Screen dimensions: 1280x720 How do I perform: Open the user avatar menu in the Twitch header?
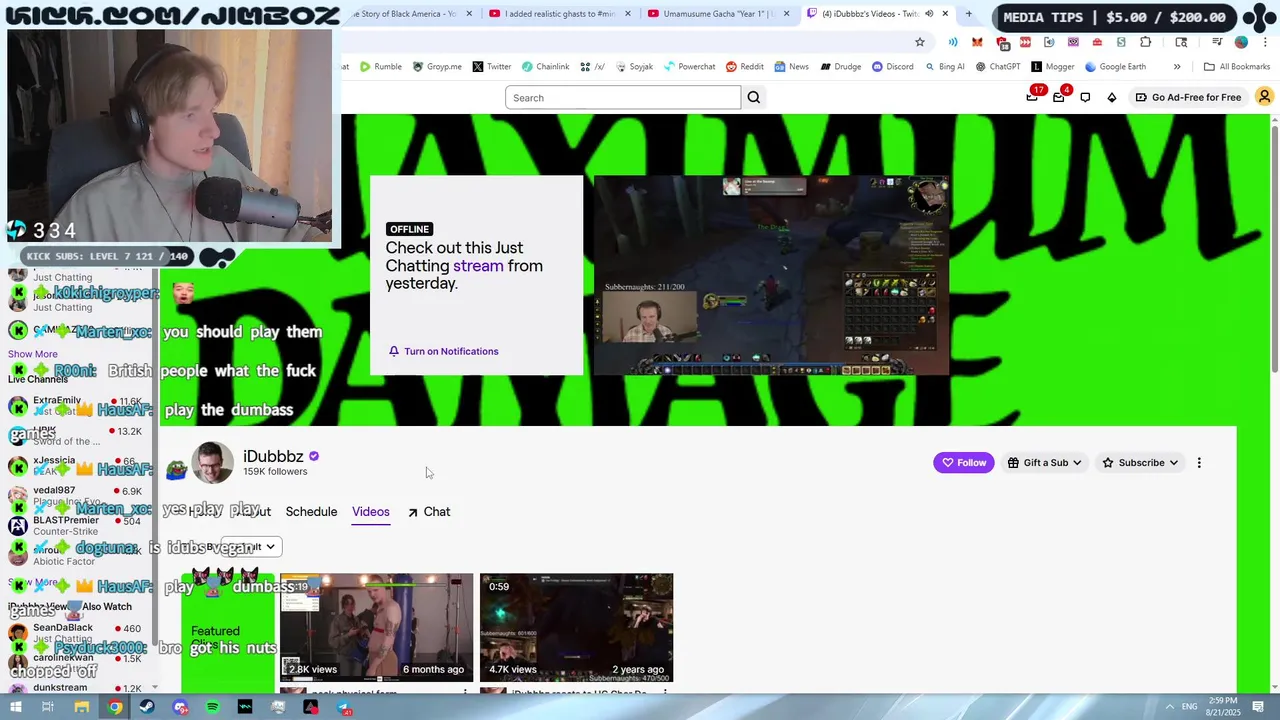click(1264, 97)
